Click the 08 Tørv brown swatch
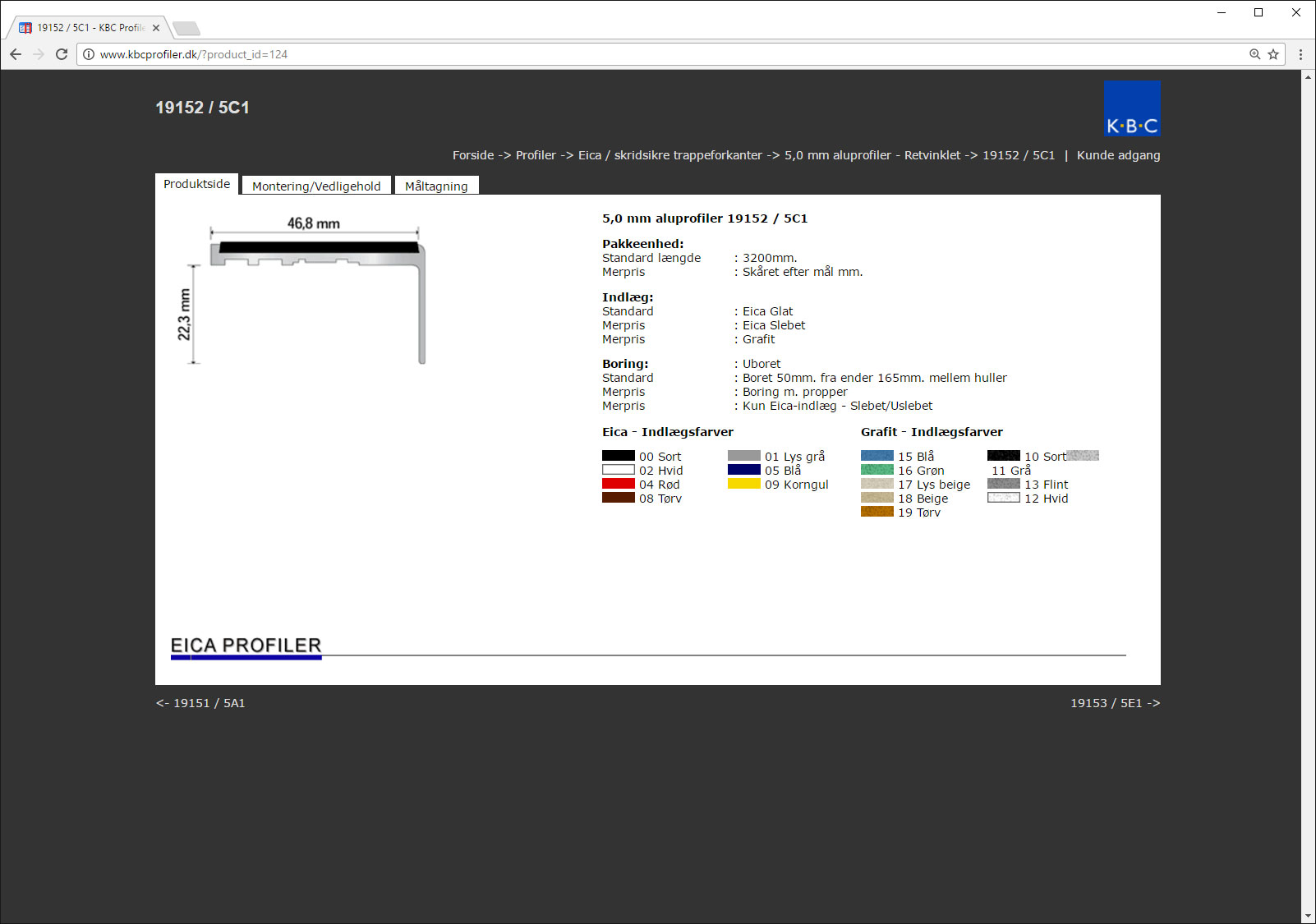This screenshot has height=924, width=1316. 619,498
